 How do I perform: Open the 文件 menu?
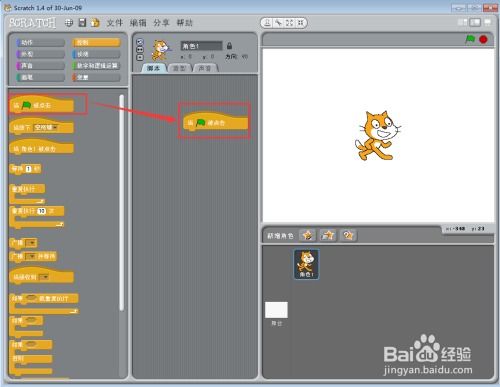point(115,23)
